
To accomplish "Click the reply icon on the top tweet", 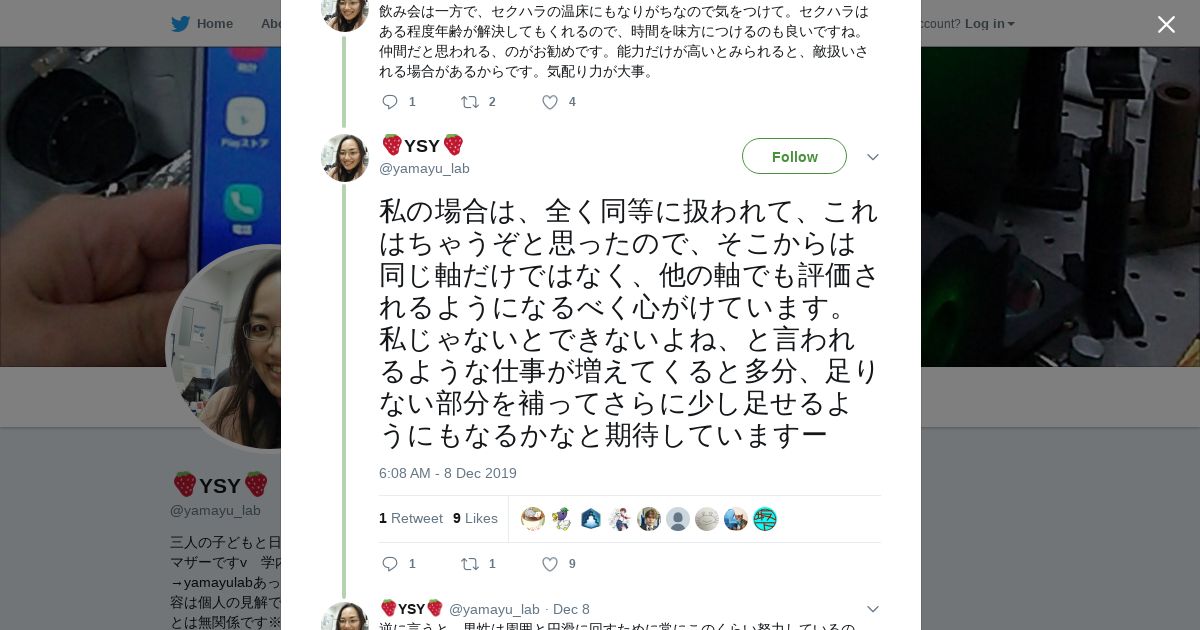I will click(x=390, y=102).
